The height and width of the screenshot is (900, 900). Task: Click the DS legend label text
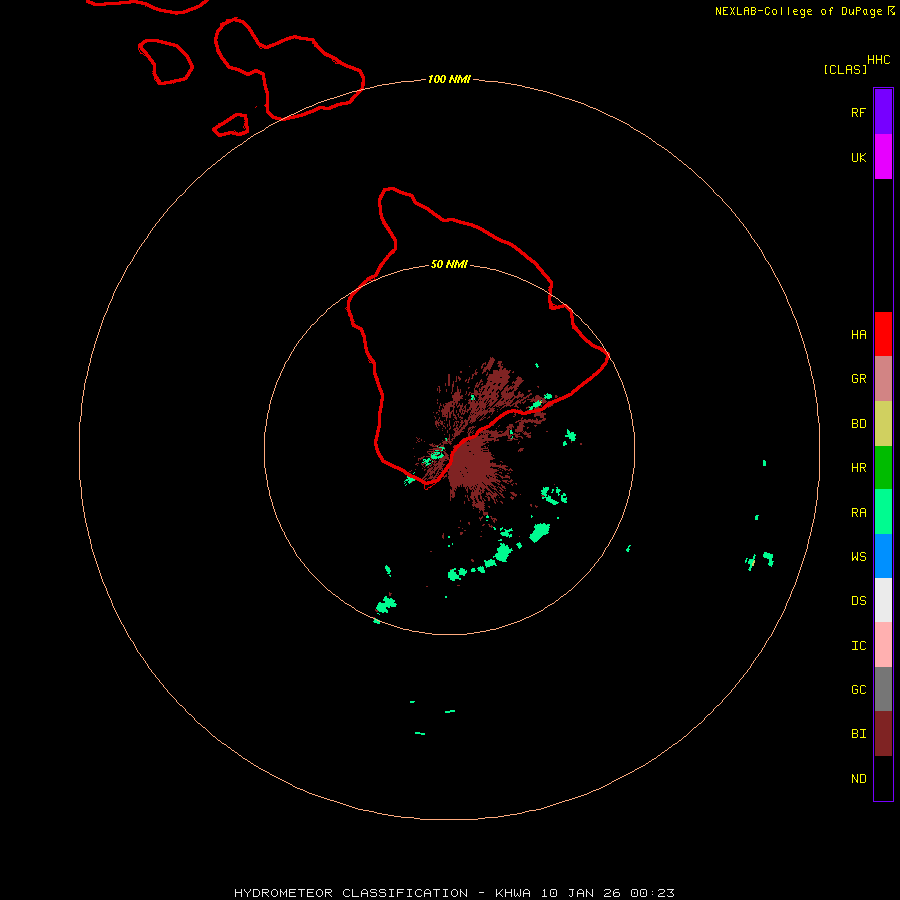click(858, 601)
